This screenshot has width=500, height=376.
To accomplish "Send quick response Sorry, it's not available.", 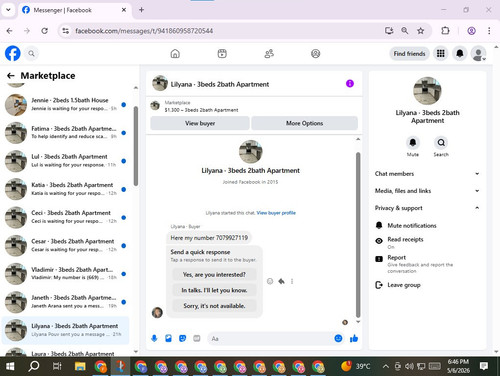I will point(214,306).
